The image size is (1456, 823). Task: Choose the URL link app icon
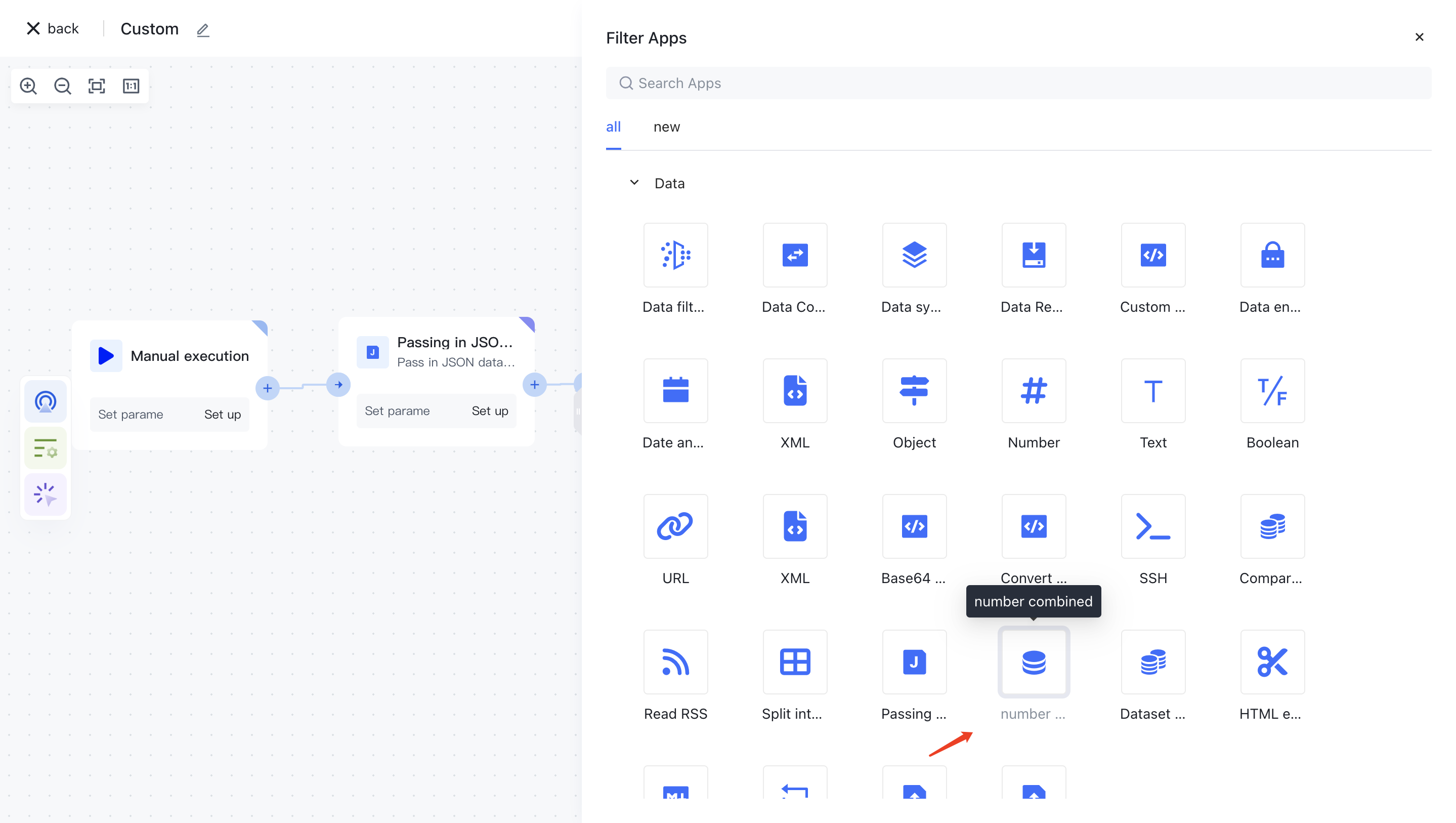point(675,526)
